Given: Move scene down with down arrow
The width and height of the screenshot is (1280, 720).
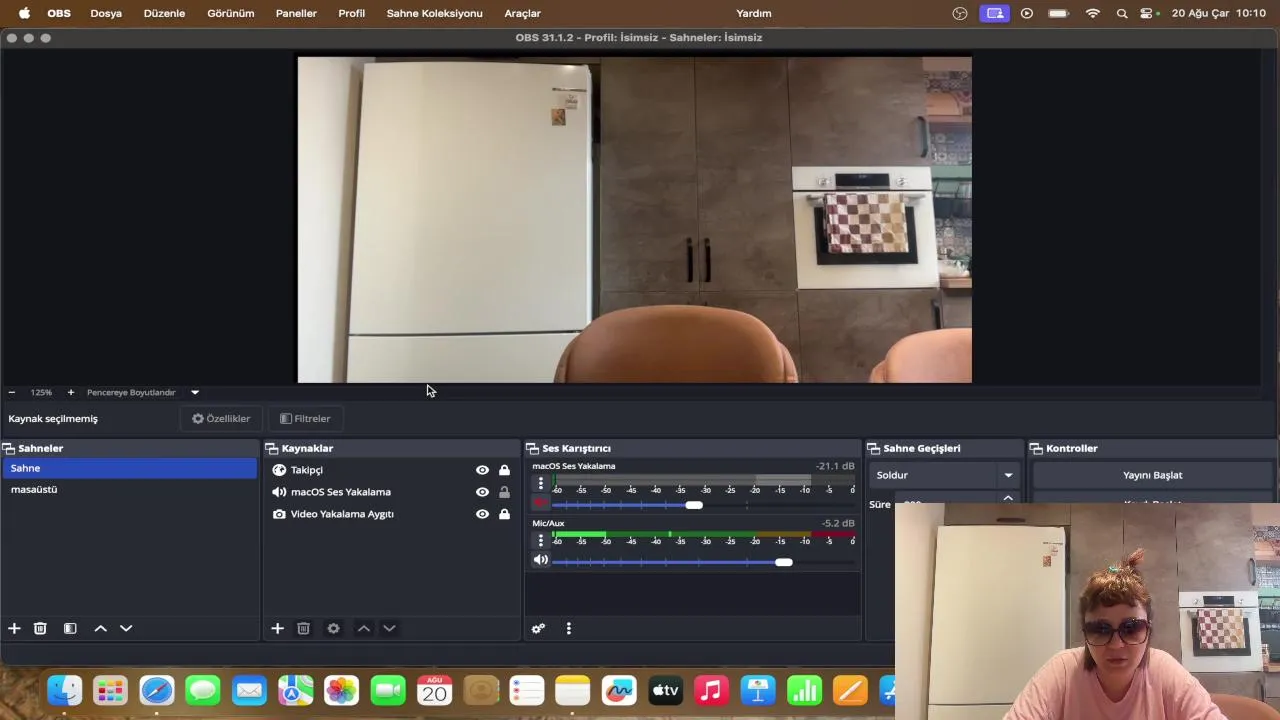Looking at the screenshot, I should pos(126,628).
